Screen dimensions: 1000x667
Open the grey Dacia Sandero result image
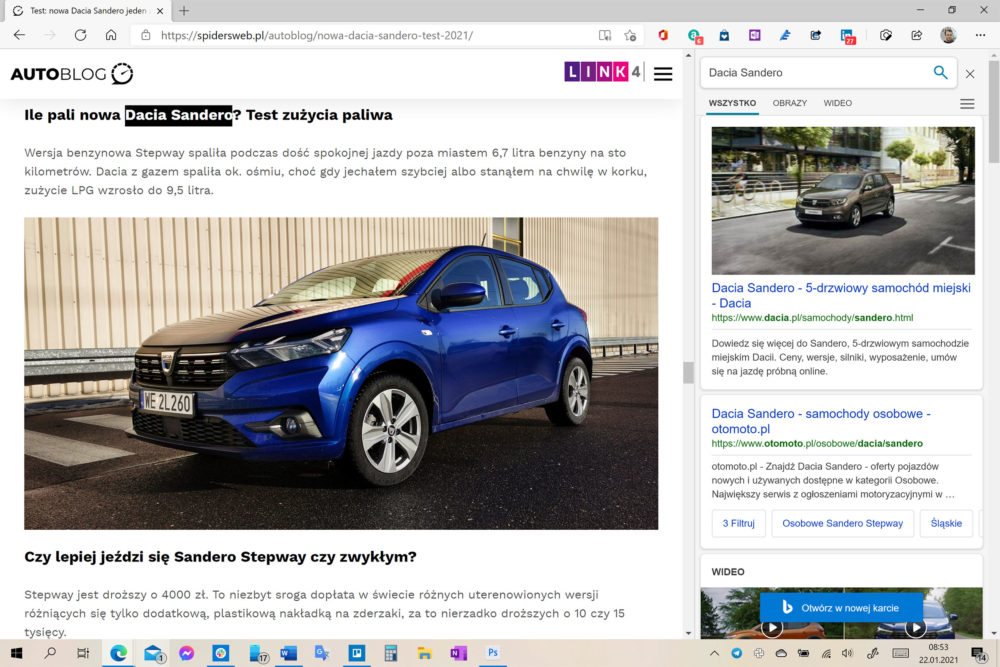(843, 200)
